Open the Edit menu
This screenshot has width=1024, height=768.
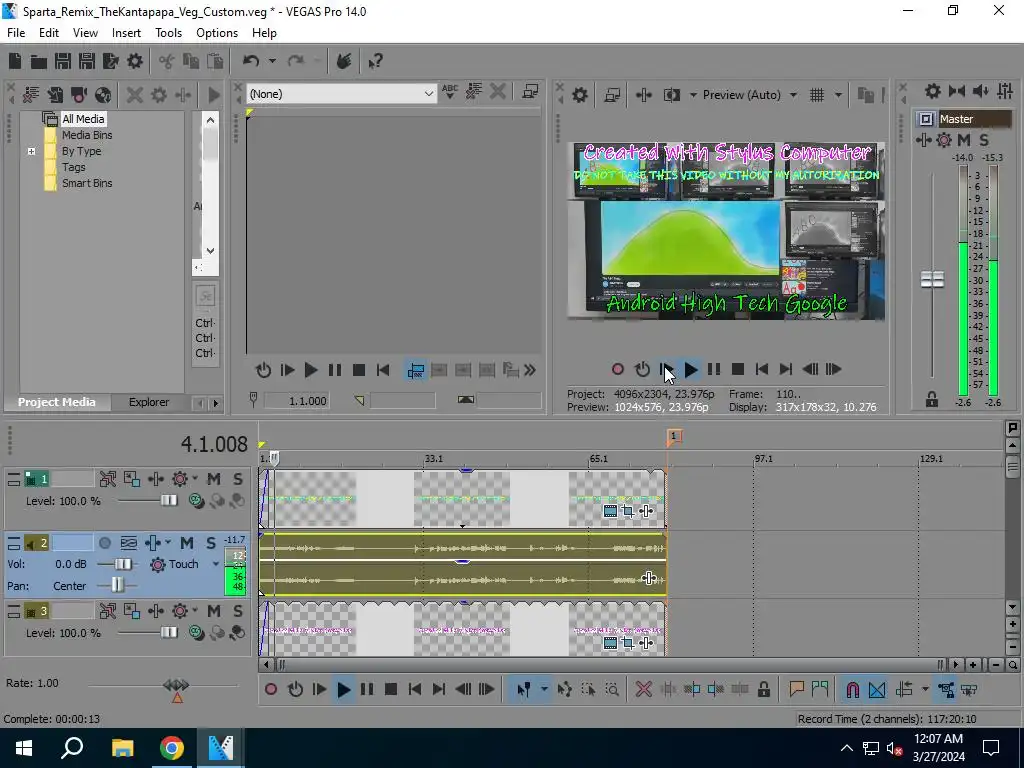[49, 33]
